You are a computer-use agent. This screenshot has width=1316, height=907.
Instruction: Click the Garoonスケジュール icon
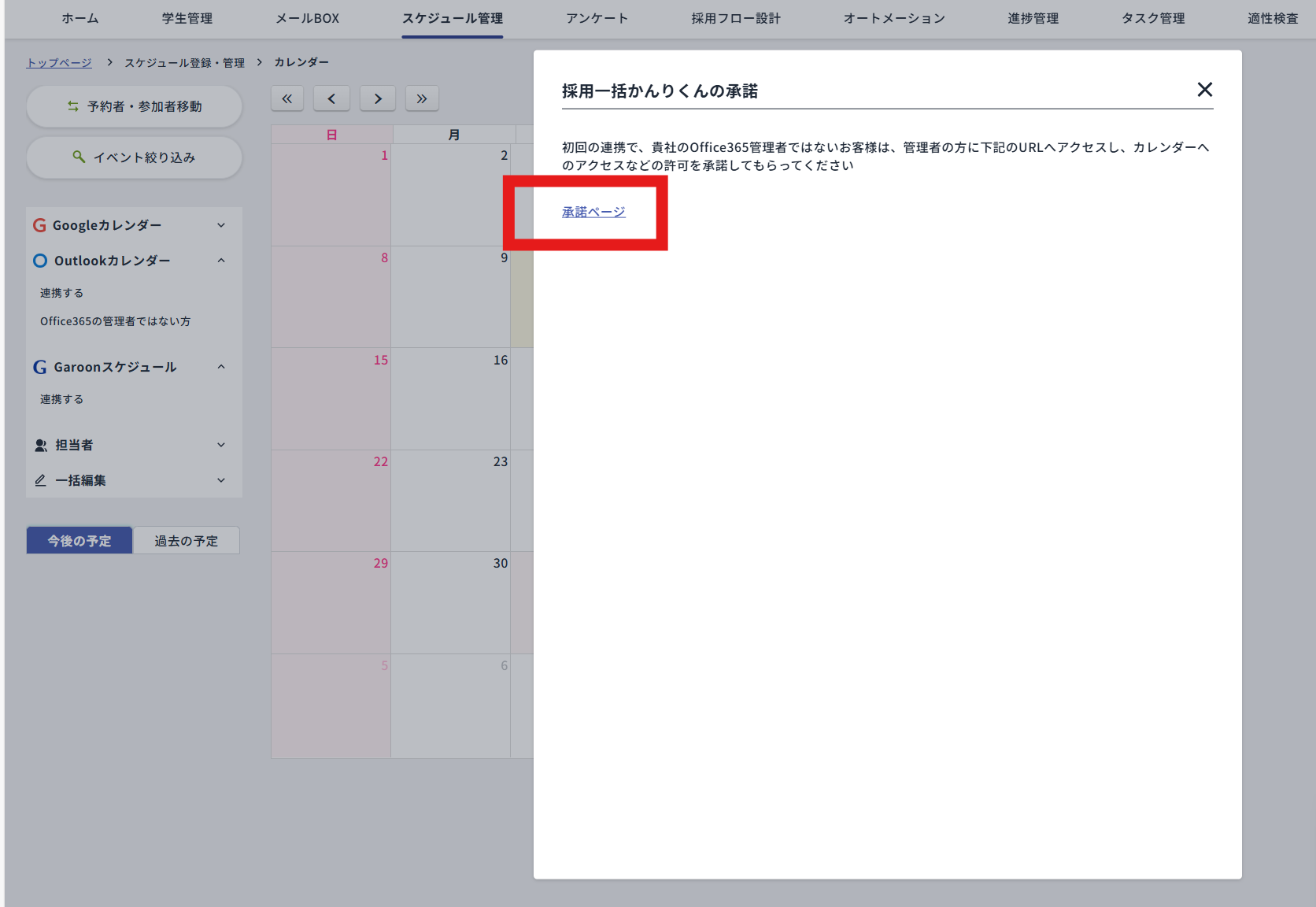[39, 367]
